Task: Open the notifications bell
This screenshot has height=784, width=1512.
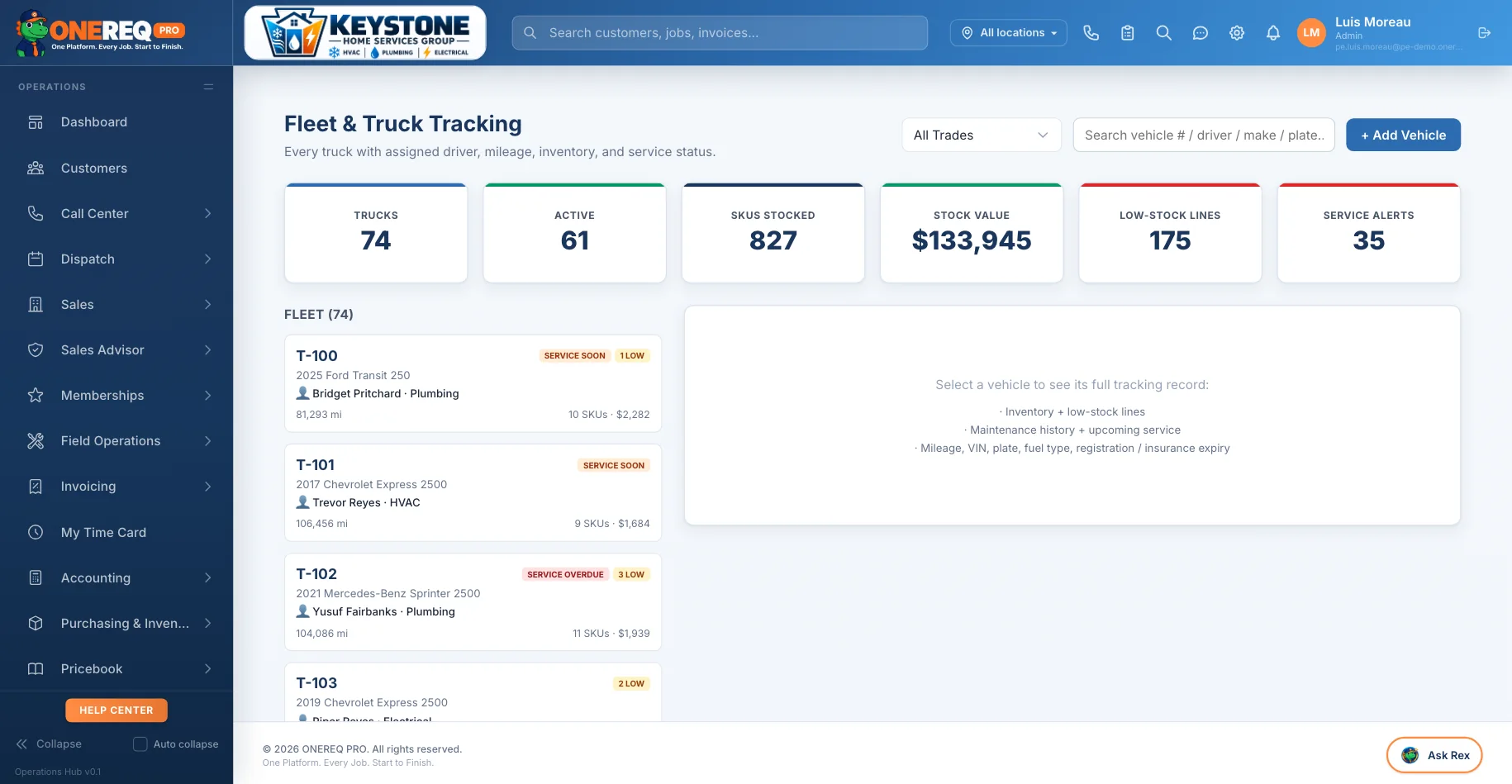Action: [1273, 33]
